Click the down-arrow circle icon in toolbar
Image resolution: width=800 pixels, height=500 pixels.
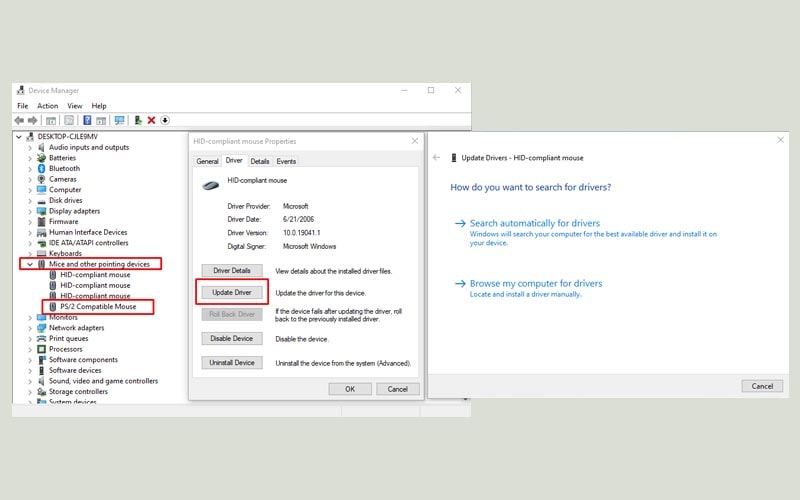point(165,120)
